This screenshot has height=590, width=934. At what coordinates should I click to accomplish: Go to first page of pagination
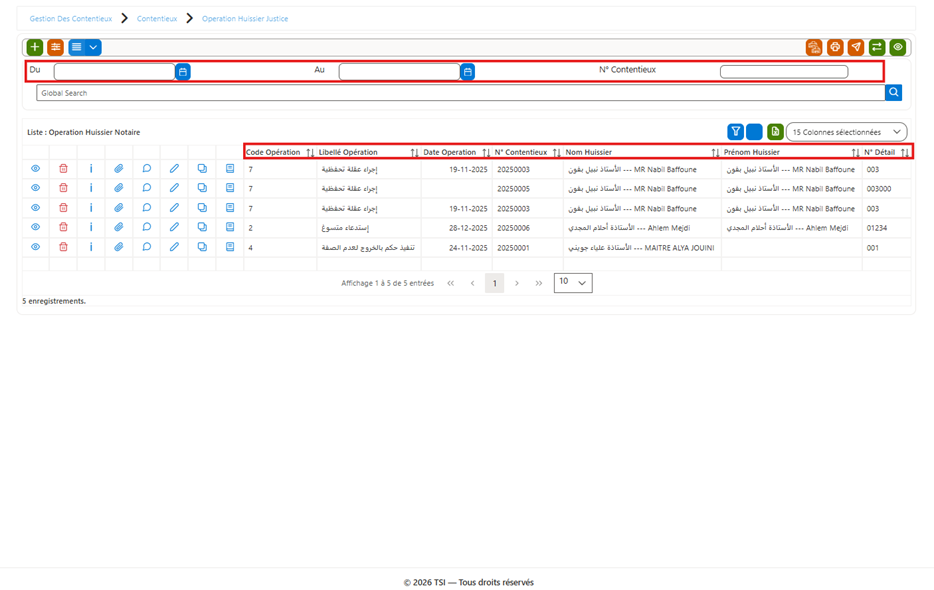pos(450,283)
